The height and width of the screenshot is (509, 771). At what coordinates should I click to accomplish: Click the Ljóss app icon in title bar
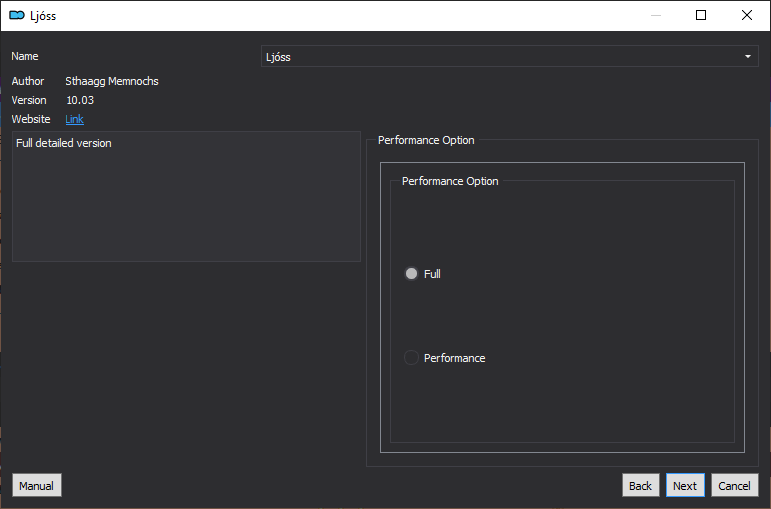(x=17, y=15)
